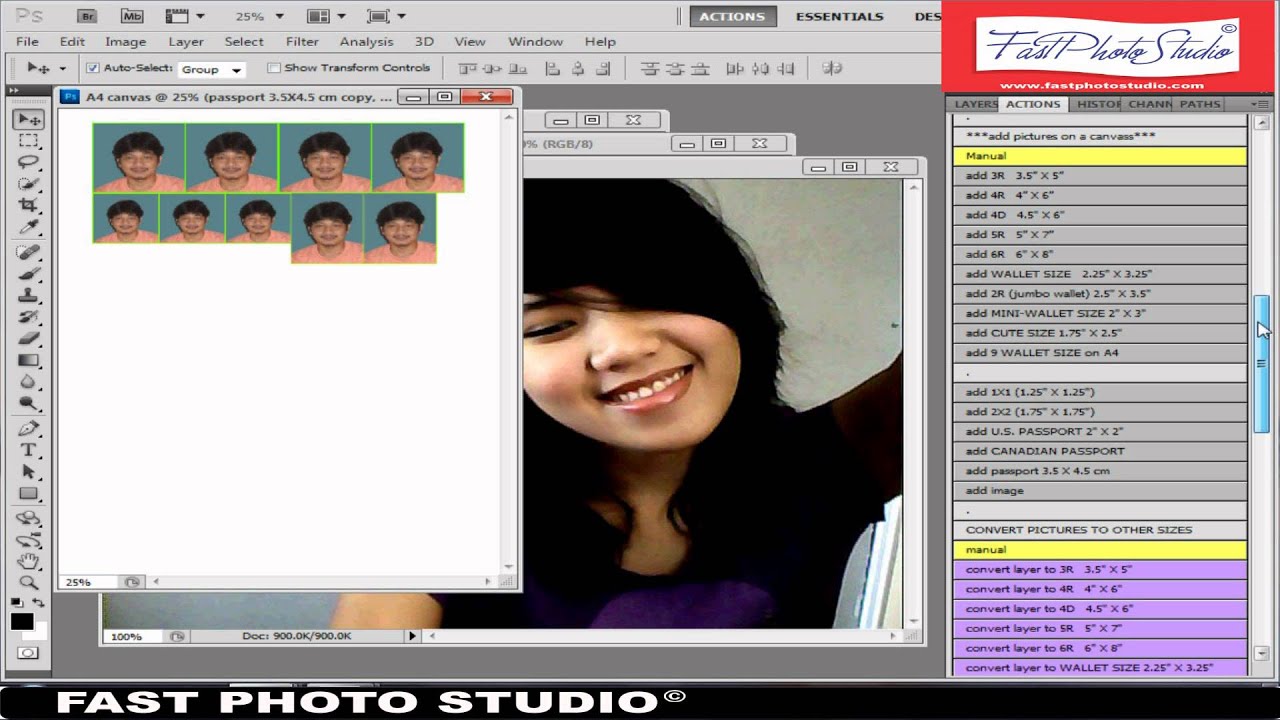Image resolution: width=1280 pixels, height=720 pixels.
Task: Select the Pen tool
Action: coord(28,428)
